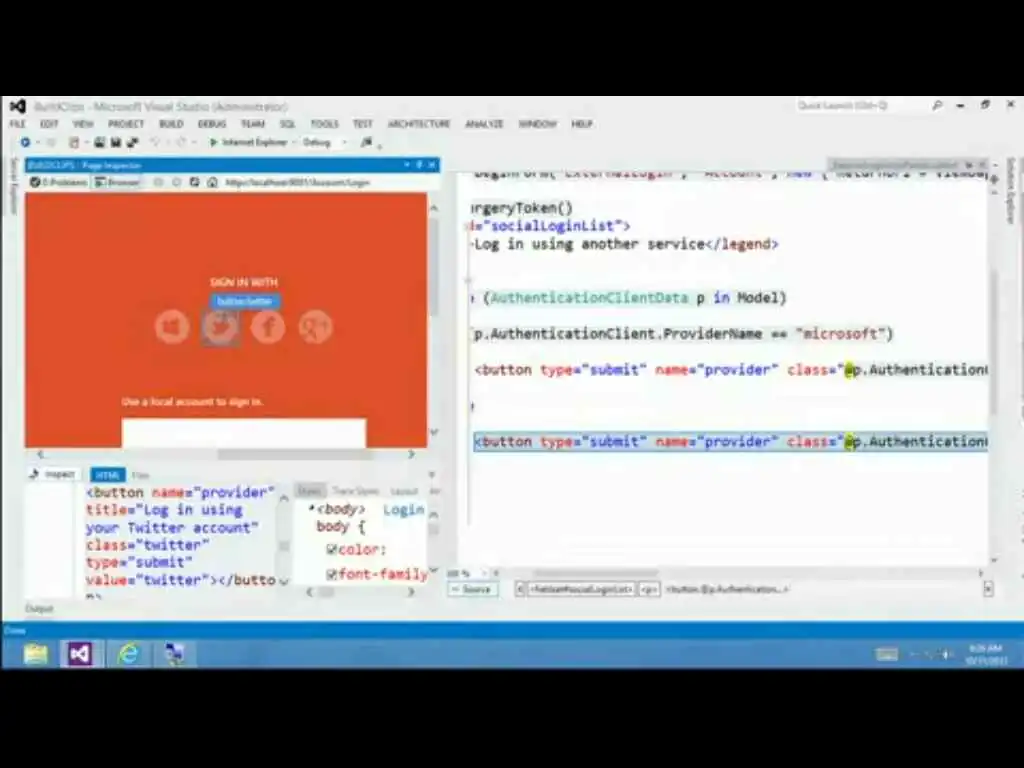Open the New Project icon dropdown arrow

pos(86,142)
